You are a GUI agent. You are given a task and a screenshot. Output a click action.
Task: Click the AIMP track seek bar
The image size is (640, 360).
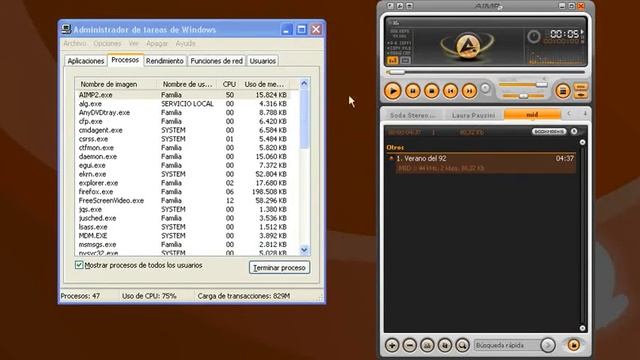pos(486,72)
